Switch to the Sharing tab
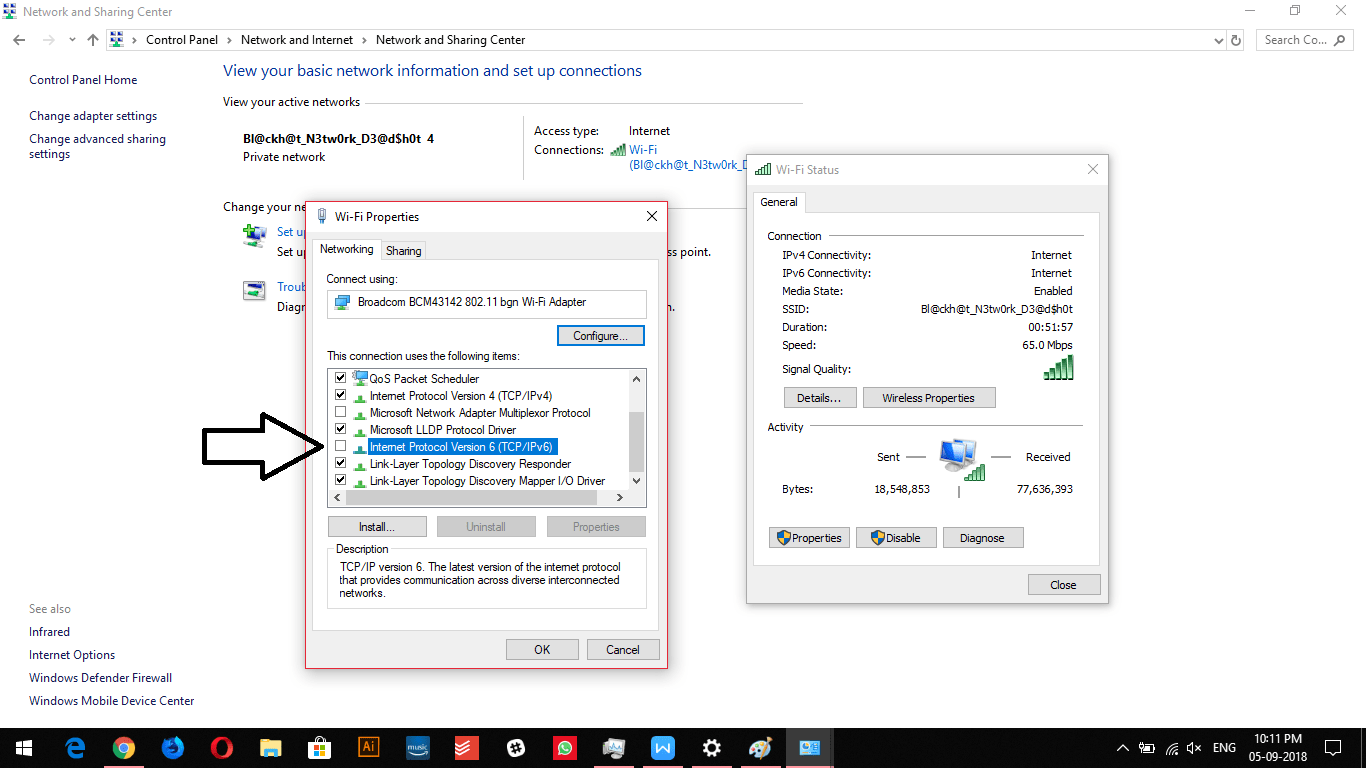 (403, 250)
